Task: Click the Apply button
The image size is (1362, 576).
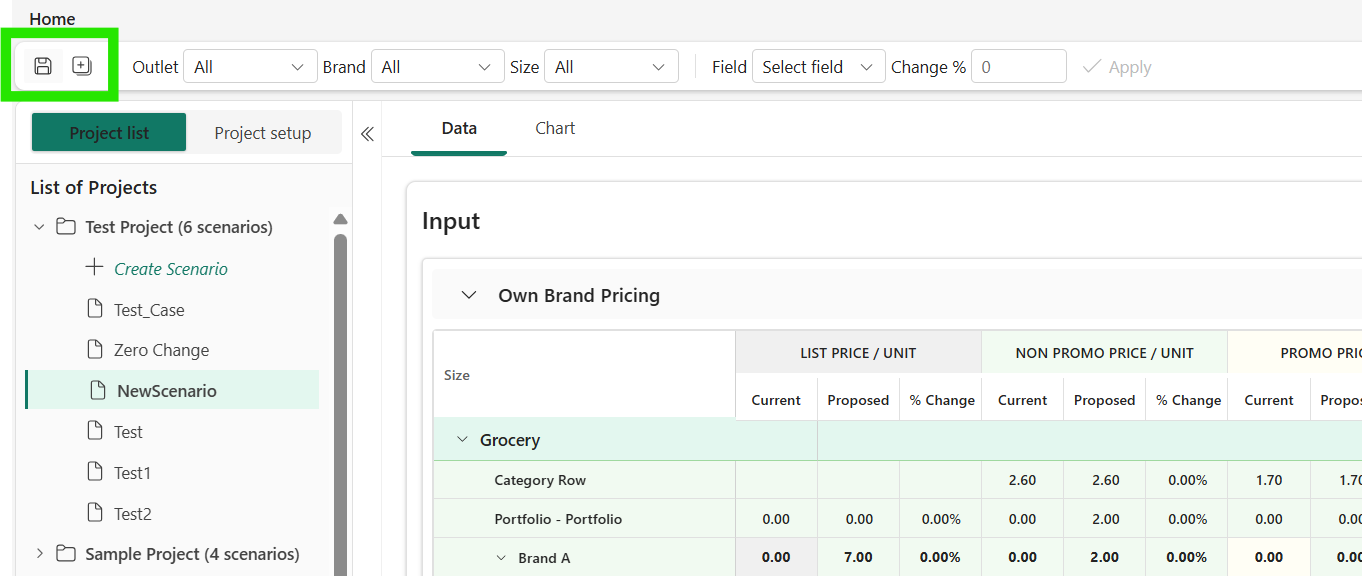Action: coord(1118,67)
